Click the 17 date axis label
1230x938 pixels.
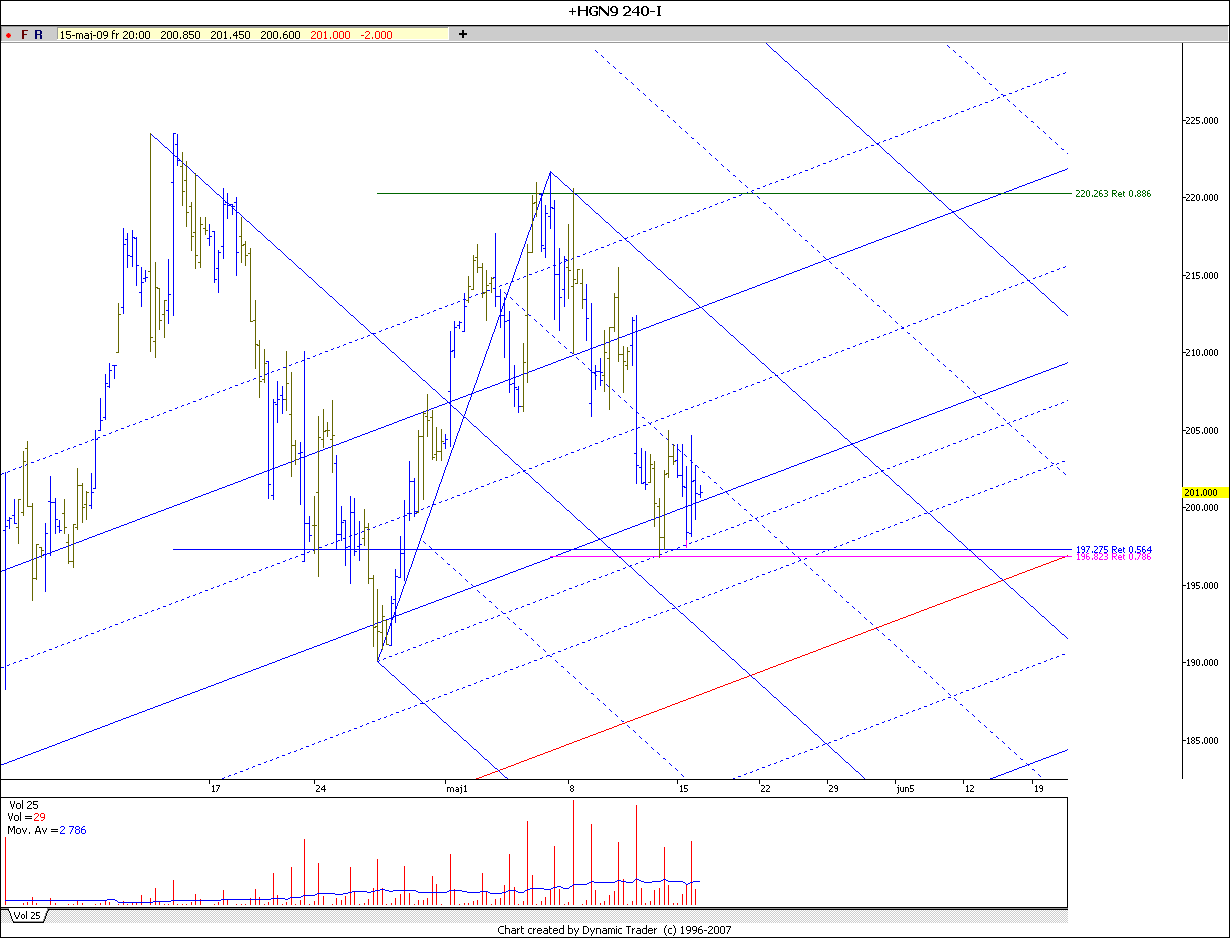tap(215, 788)
